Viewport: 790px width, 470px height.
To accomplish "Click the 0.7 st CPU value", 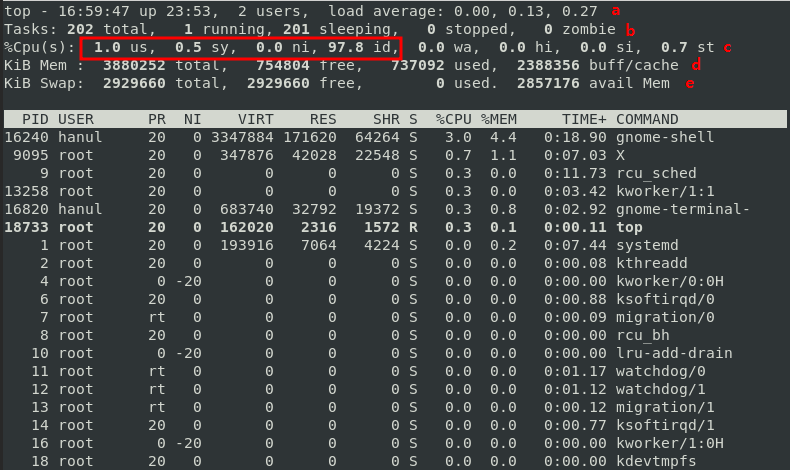I will pos(688,47).
